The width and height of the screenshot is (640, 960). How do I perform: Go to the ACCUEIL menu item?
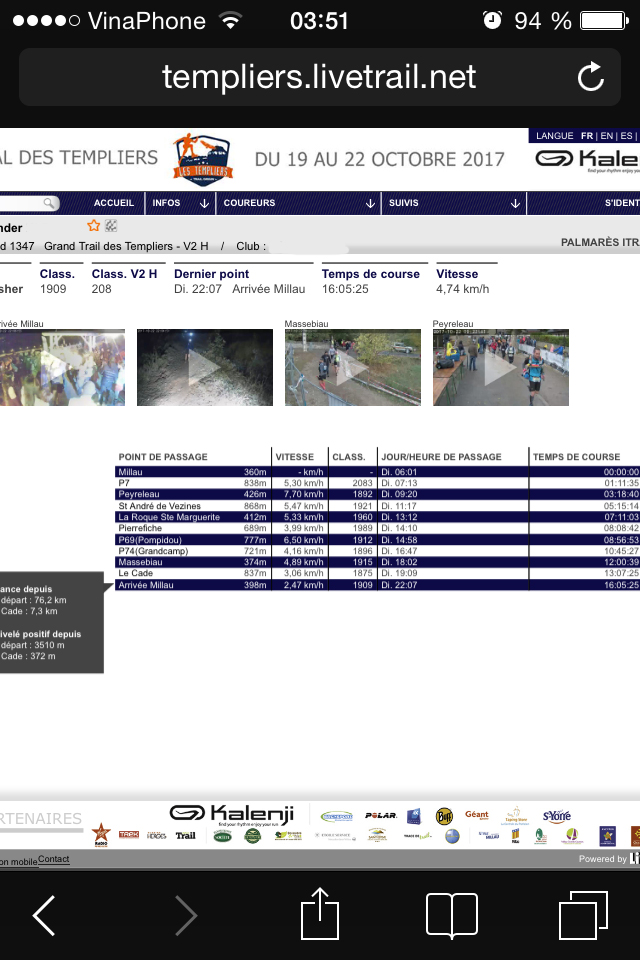click(113, 203)
